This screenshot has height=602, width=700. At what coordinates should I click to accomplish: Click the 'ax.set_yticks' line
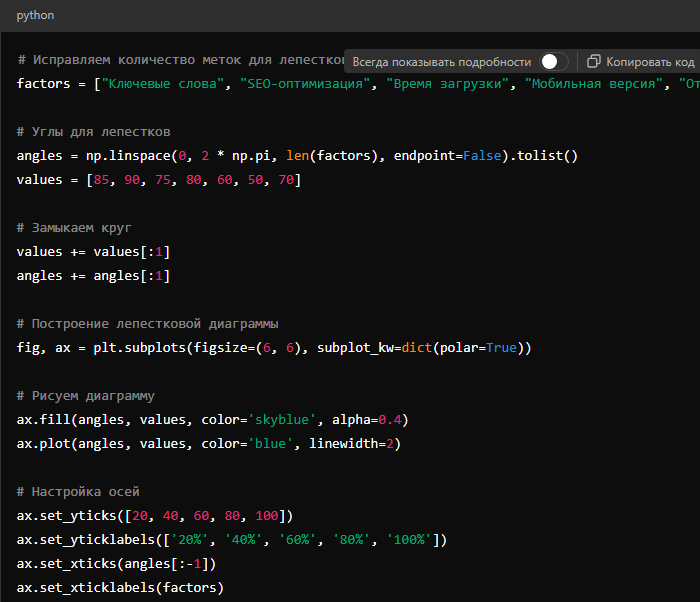[x=154, y=516]
